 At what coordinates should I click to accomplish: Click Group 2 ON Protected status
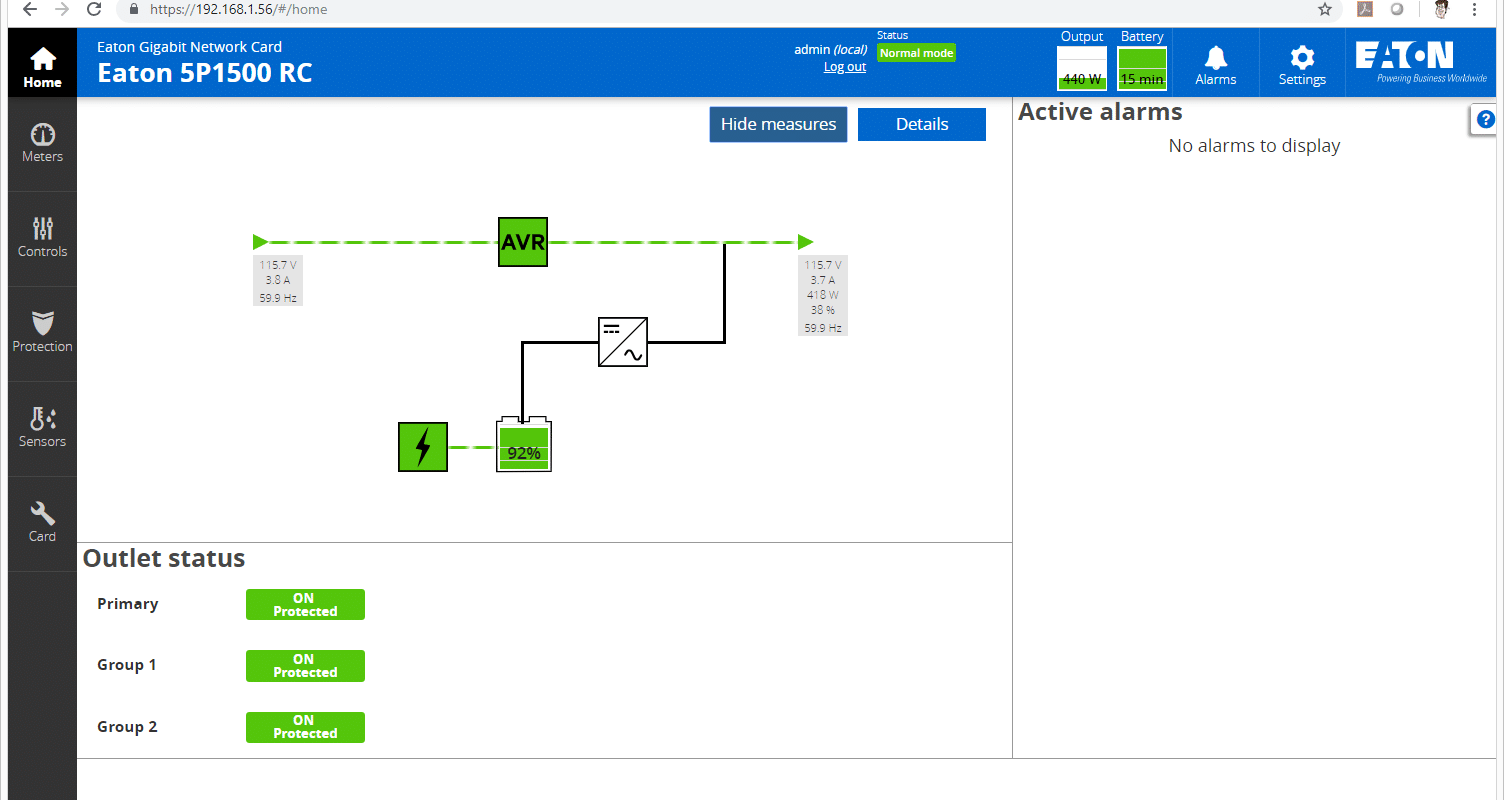305,727
